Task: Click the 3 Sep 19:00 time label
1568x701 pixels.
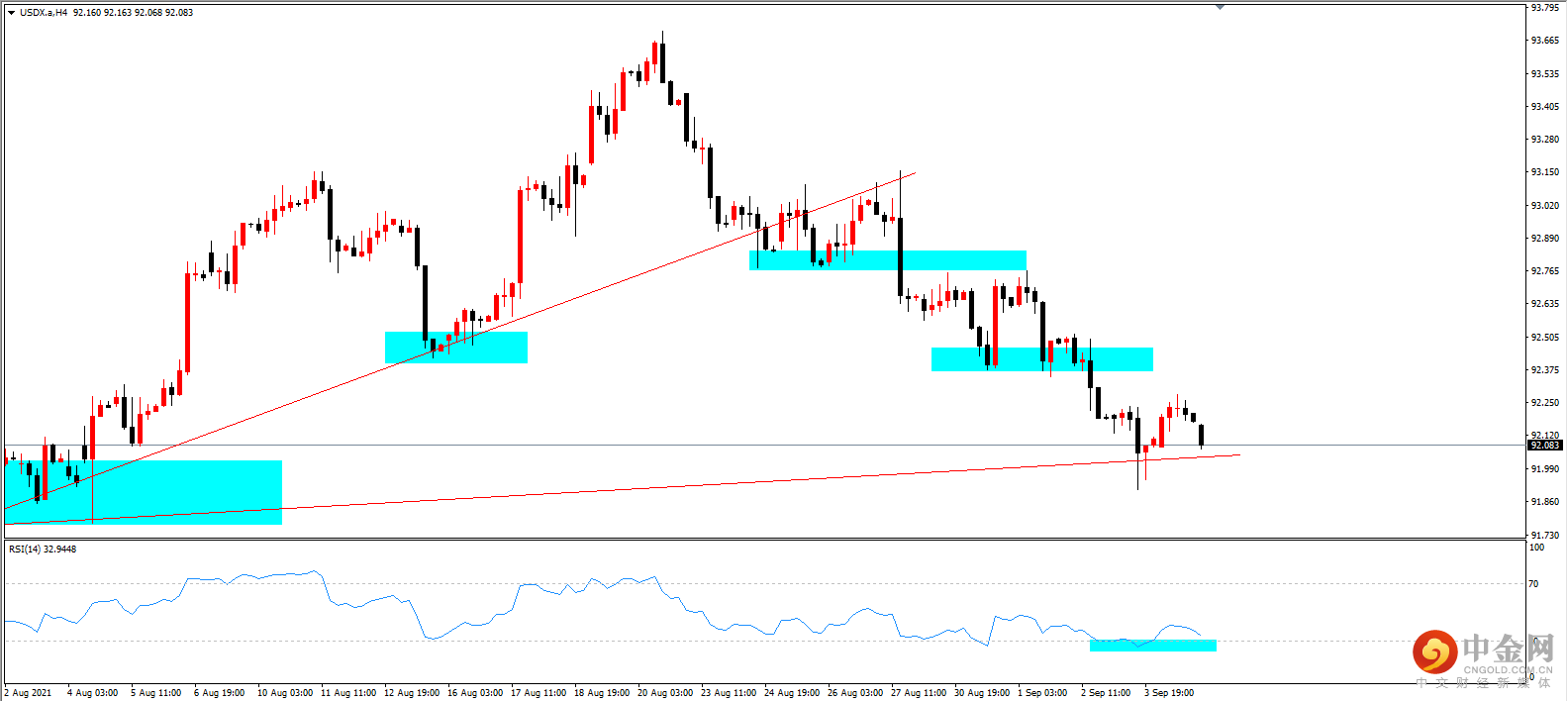Action: coord(1168,692)
